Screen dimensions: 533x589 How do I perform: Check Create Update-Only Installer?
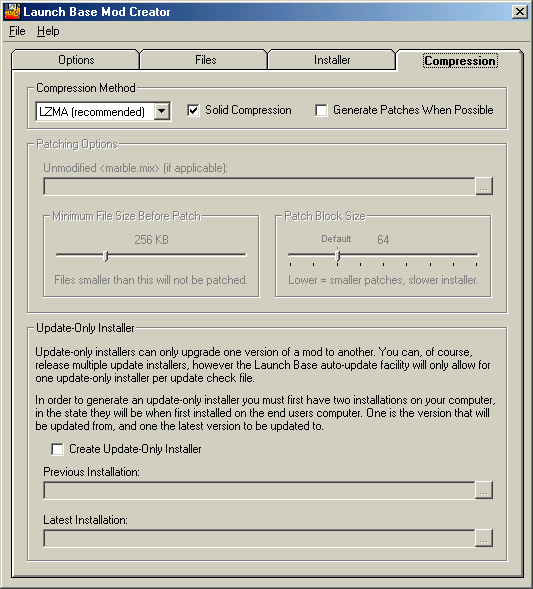pyautogui.click(x=57, y=449)
